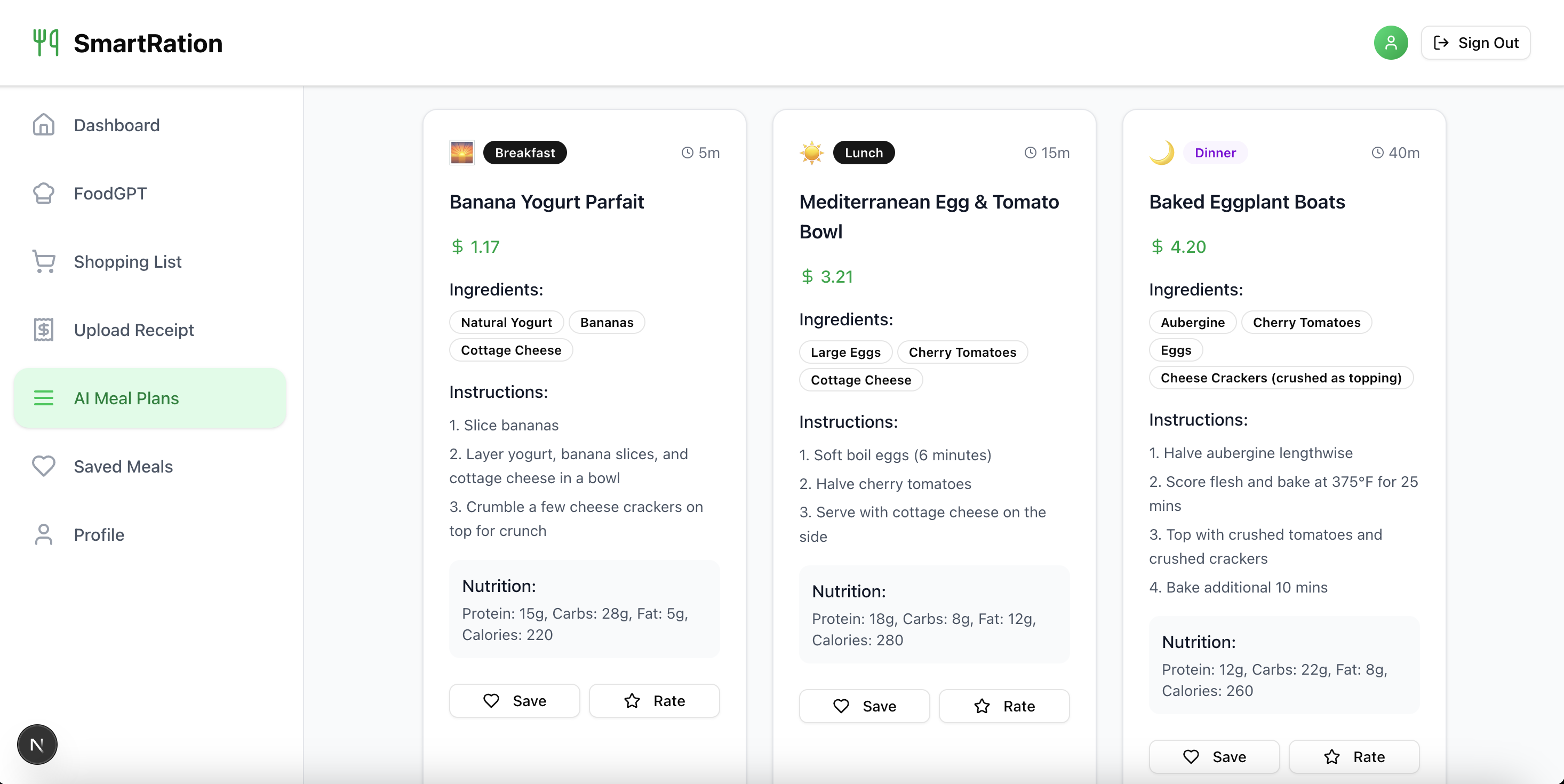Save the Banana Yogurt Parfait meal

coord(514,701)
